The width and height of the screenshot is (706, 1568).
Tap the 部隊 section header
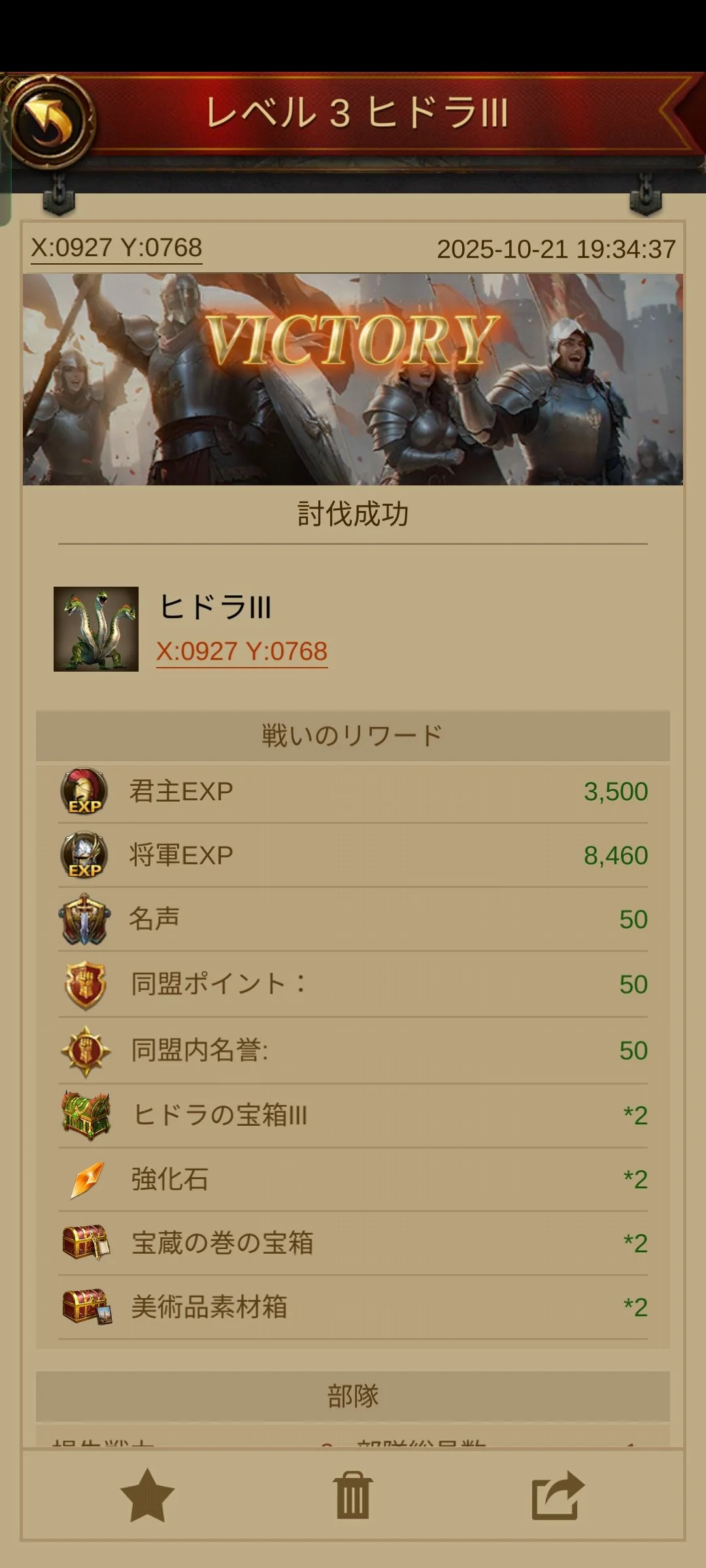coord(353,1396)
